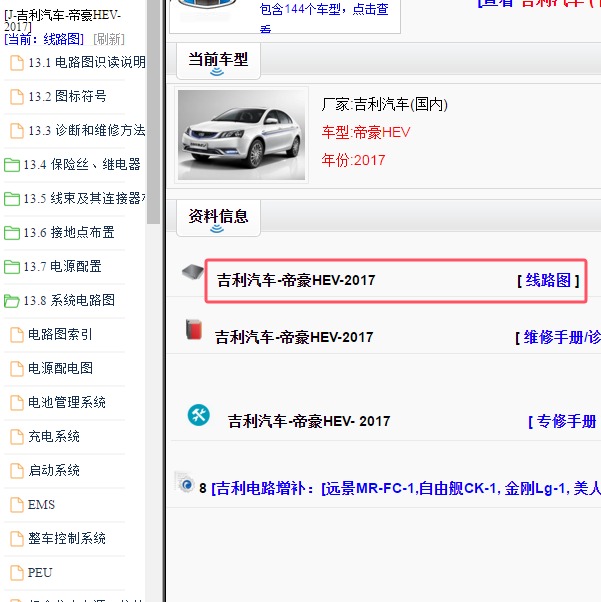The image size is (601, 602).
Task: Select 13.7 电源配置 tree label
Action: click(63, 266)
